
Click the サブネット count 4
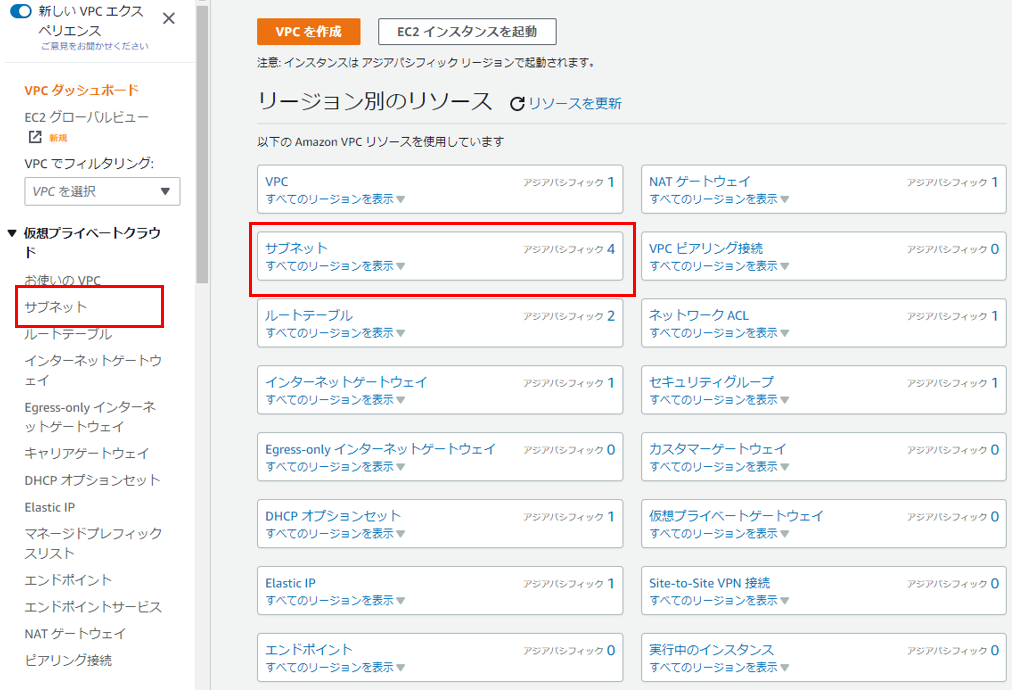611,249
